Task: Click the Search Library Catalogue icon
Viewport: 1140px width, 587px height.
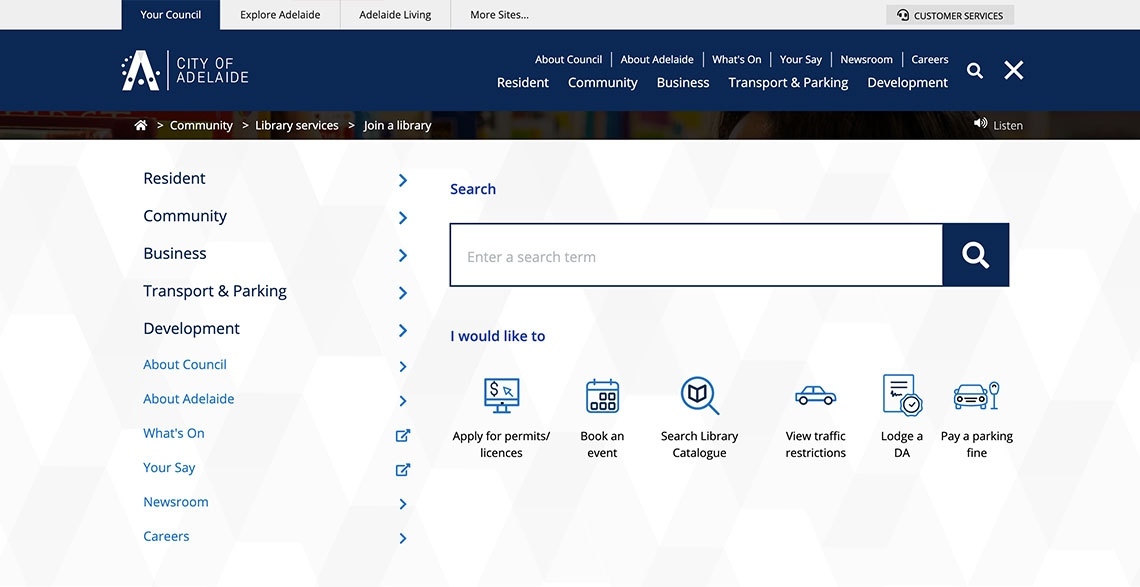Action: (699, 395)
